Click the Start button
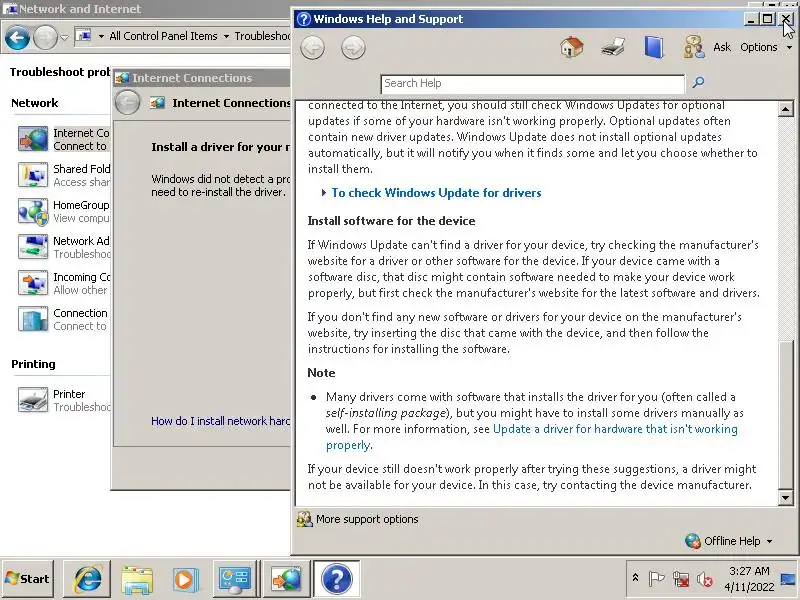The image size is (800, 600). pos(28,579)
